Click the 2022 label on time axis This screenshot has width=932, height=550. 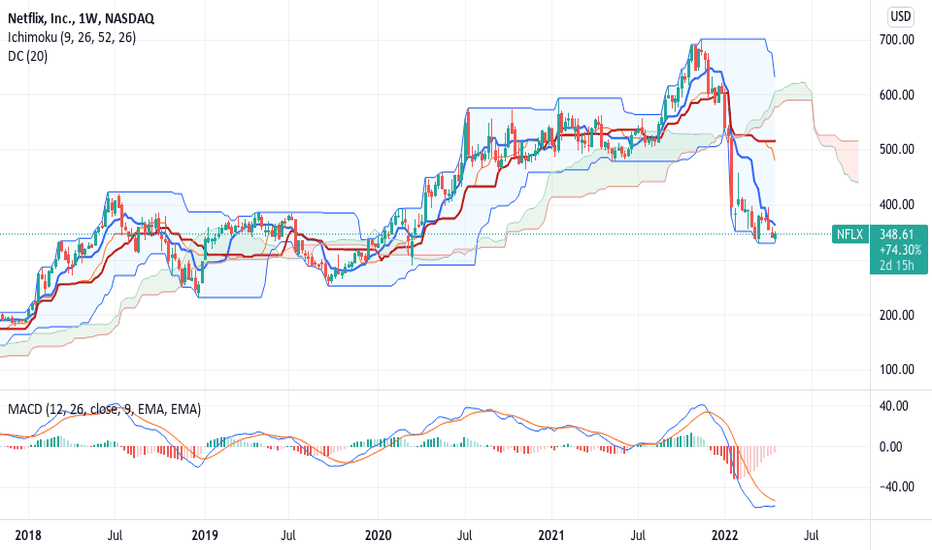pos(725,535)
